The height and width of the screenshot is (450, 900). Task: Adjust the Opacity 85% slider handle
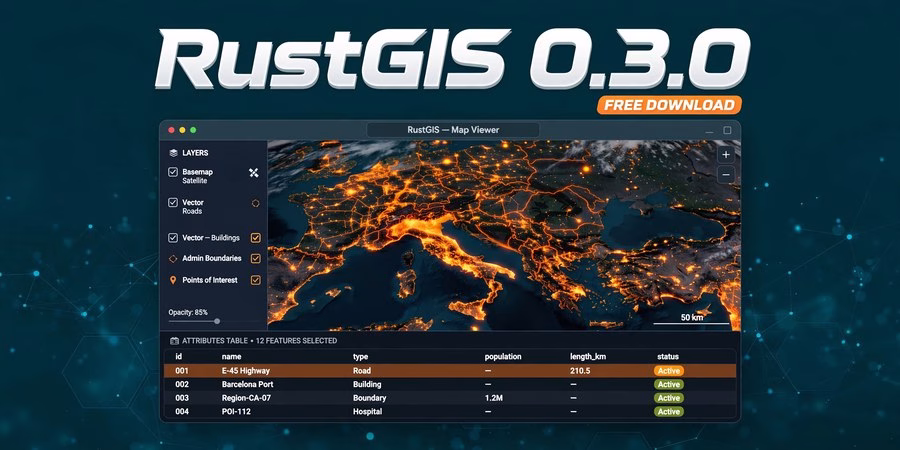217,321
